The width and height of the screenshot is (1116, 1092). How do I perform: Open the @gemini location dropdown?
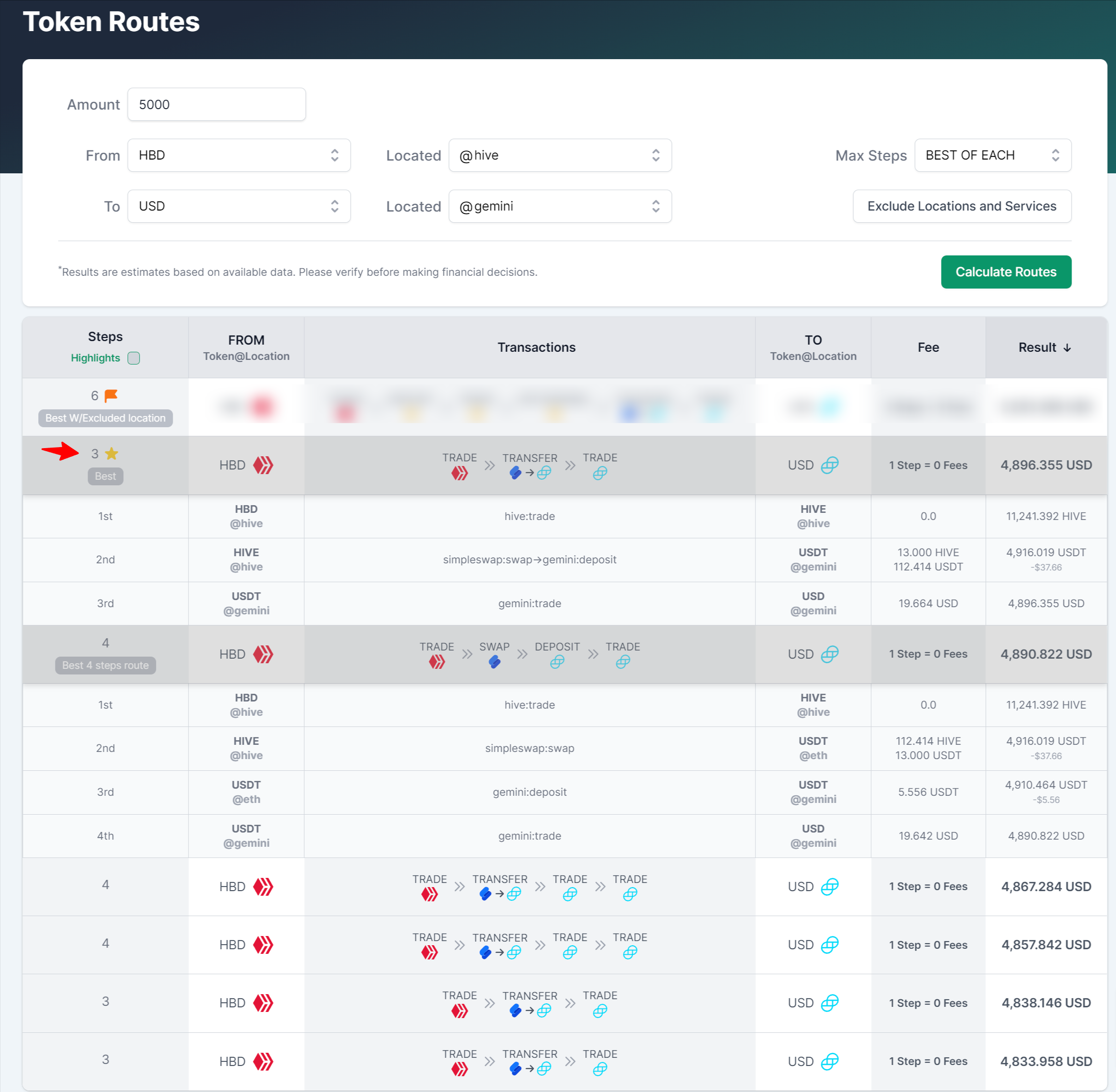[x=560, y=206]
